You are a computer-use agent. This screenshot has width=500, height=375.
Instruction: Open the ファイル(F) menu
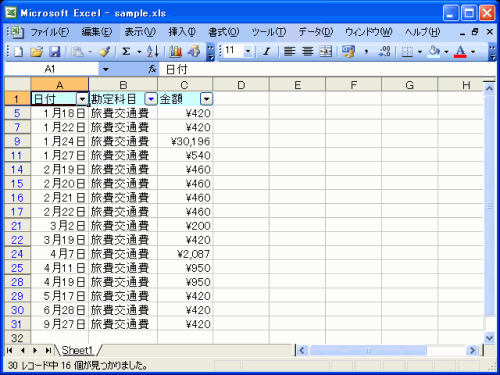(50, 32)
